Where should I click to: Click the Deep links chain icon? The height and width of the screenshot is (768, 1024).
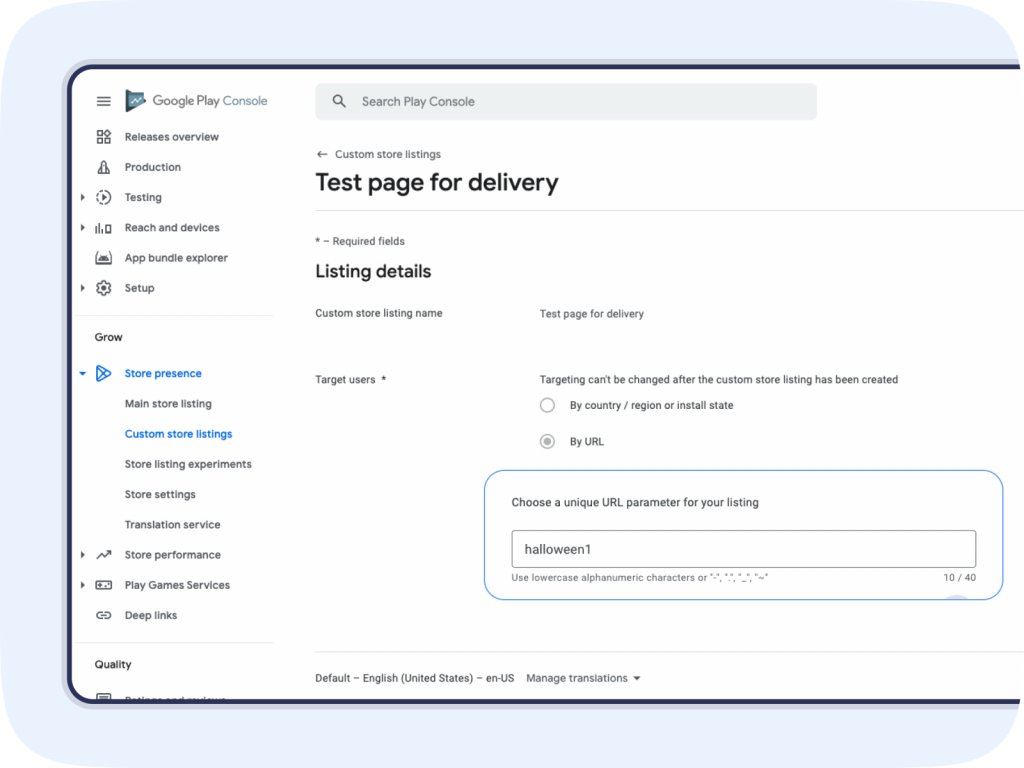click(x=103, y=615)
